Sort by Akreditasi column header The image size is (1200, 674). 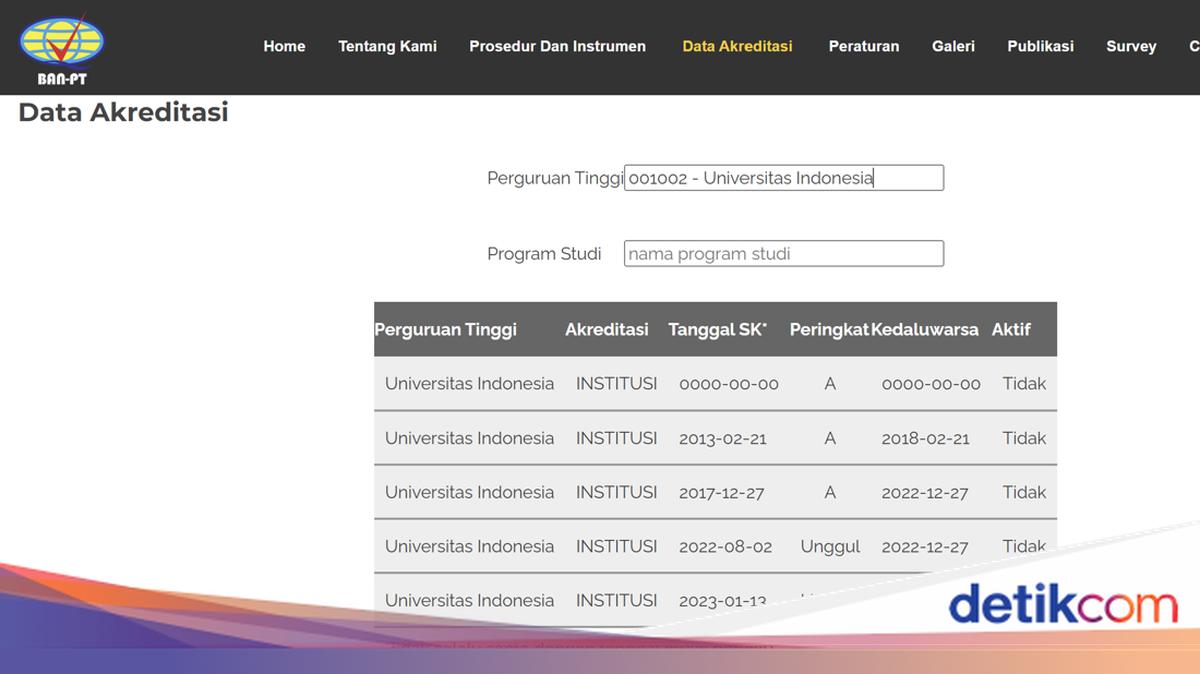pos(606,329)
